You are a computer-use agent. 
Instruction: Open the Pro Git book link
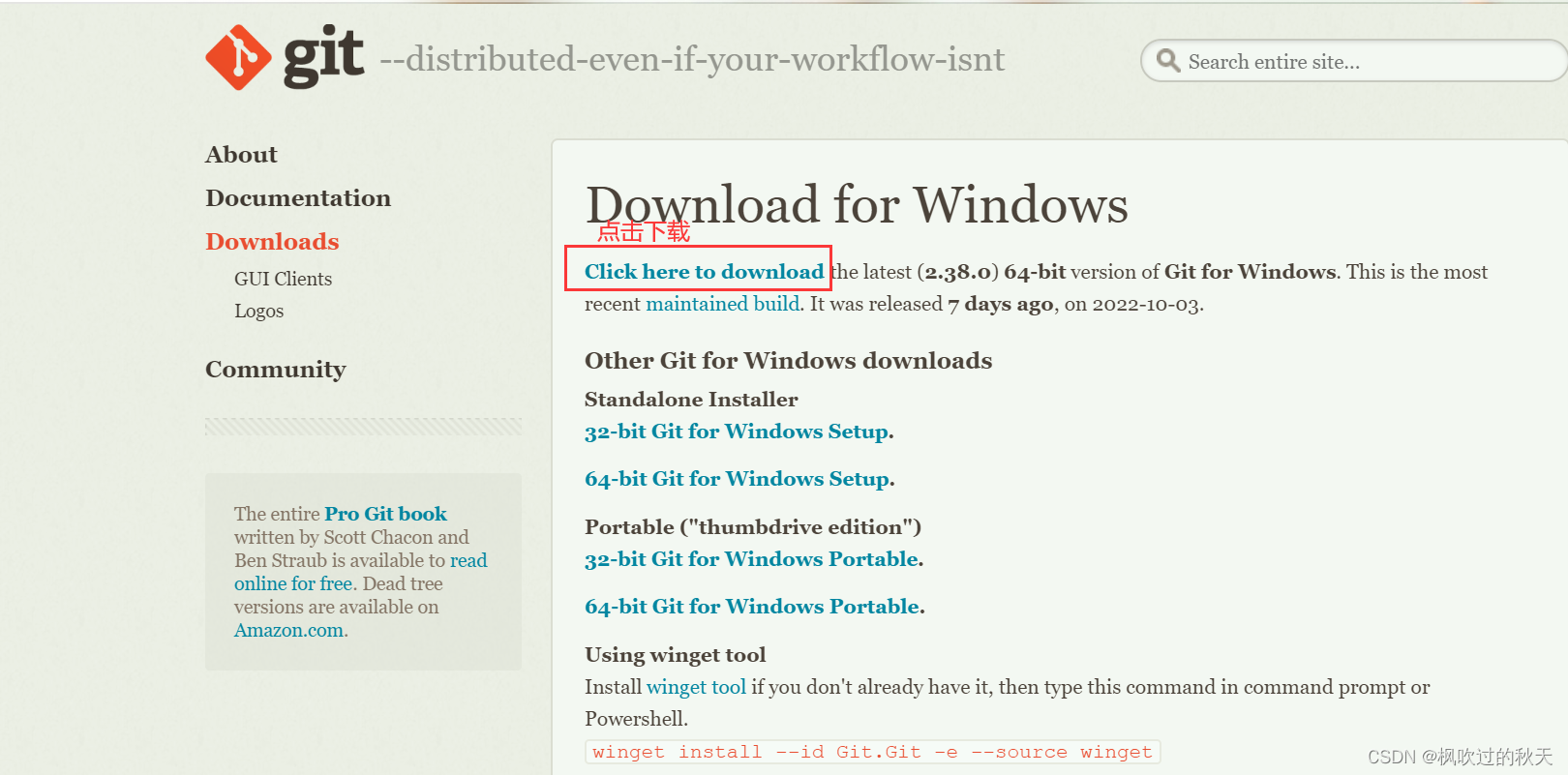(385, 514)
